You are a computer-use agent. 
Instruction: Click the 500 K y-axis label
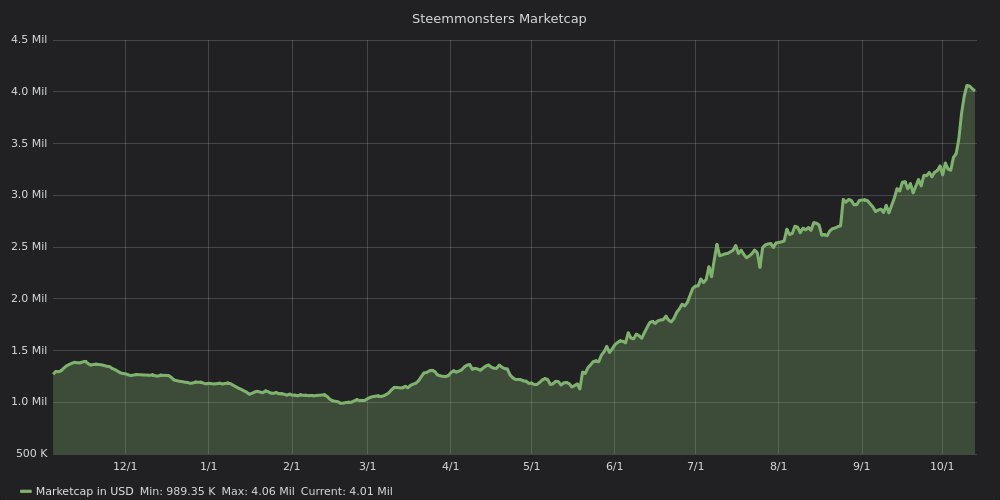32,453
